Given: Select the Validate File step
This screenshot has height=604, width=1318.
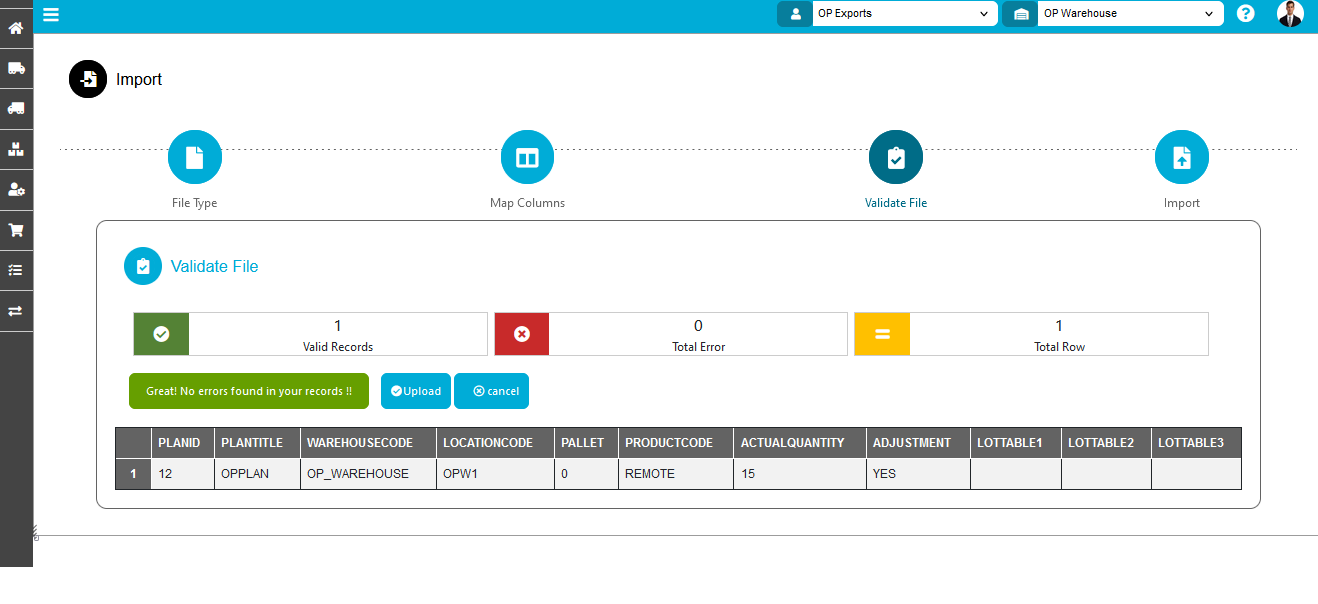Looking at the screenshot, I should 896,158.
